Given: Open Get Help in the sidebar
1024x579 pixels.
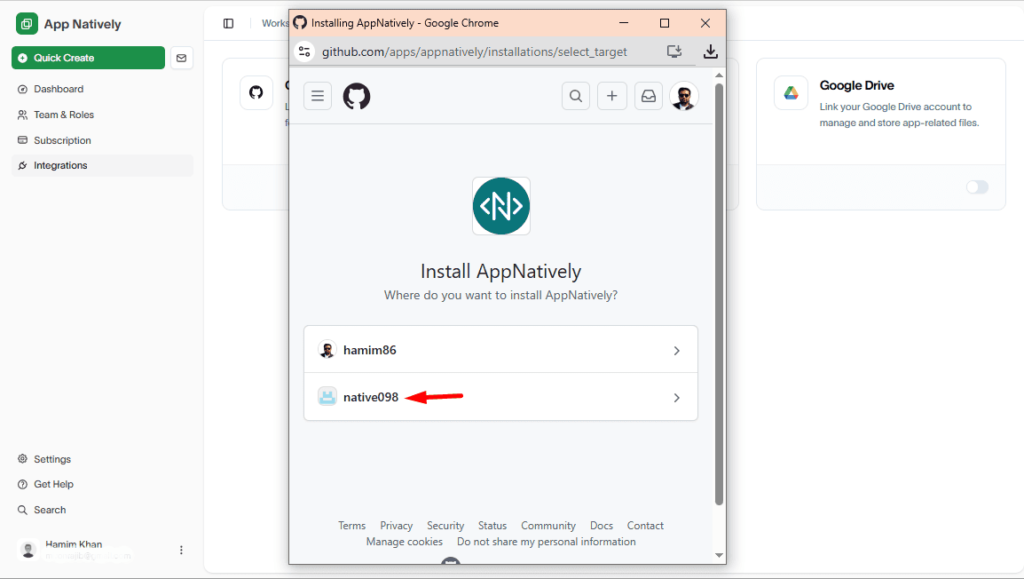Looking at the screenshot, I should pyautogui.click(x=54, y=484).
